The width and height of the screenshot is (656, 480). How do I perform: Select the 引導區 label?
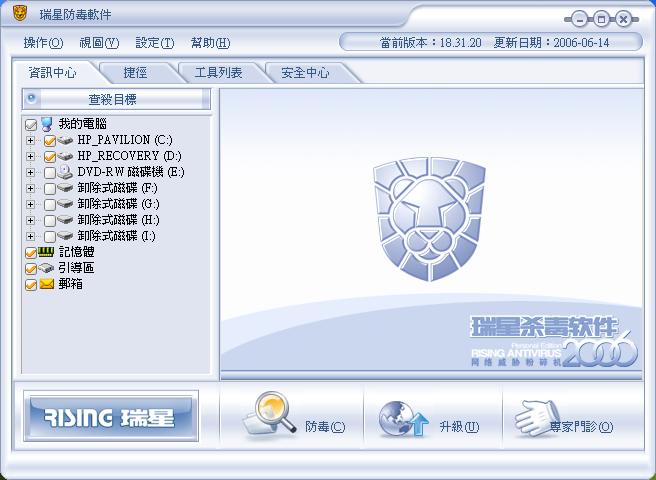[x=77, y=268]
